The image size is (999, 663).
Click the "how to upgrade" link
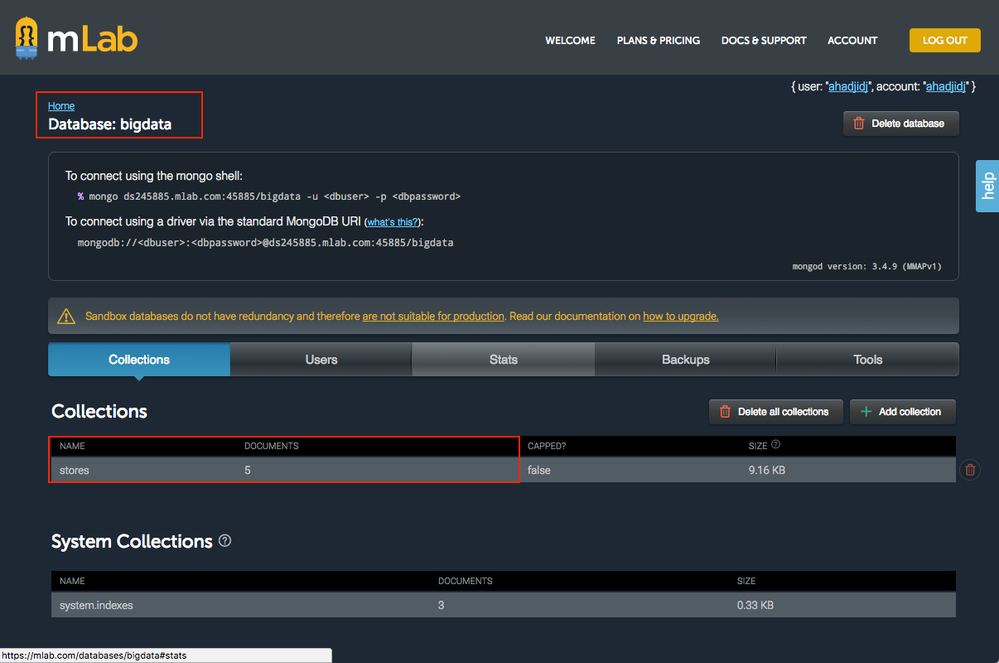(x=680, y=317)
